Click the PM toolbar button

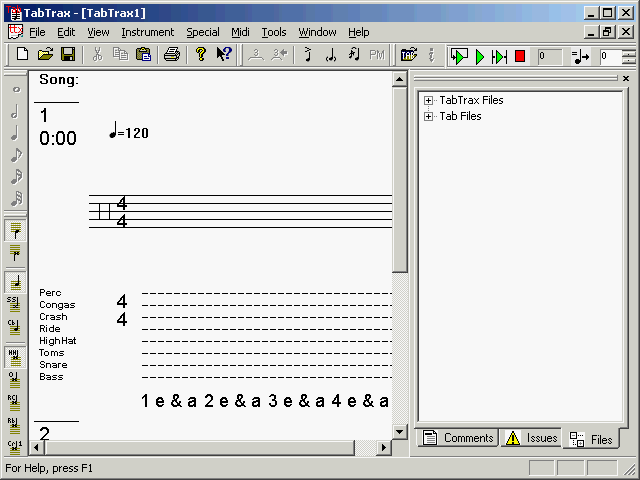[377, 55]
